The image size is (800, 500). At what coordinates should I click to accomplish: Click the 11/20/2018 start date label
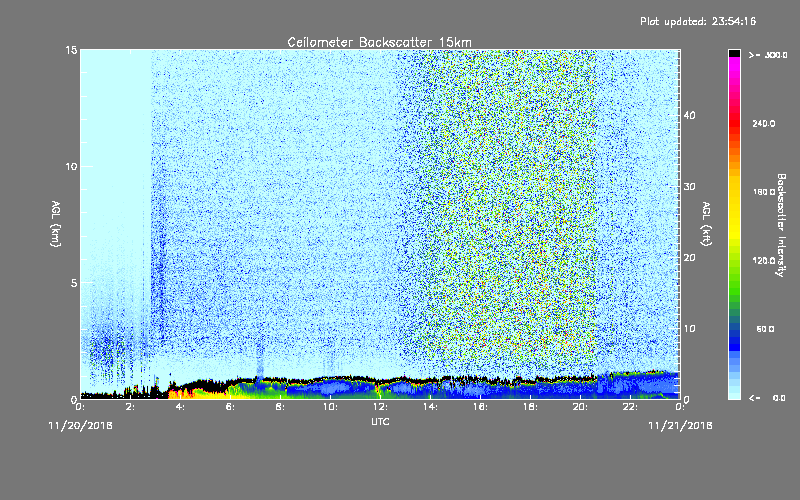[x=80, y=426]
